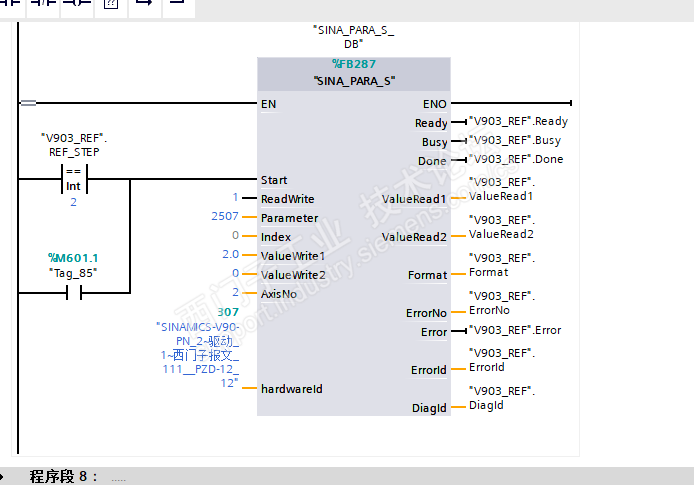
Task: Click comparison value 2 under Int contact
Action: click(x=73, y=202)
